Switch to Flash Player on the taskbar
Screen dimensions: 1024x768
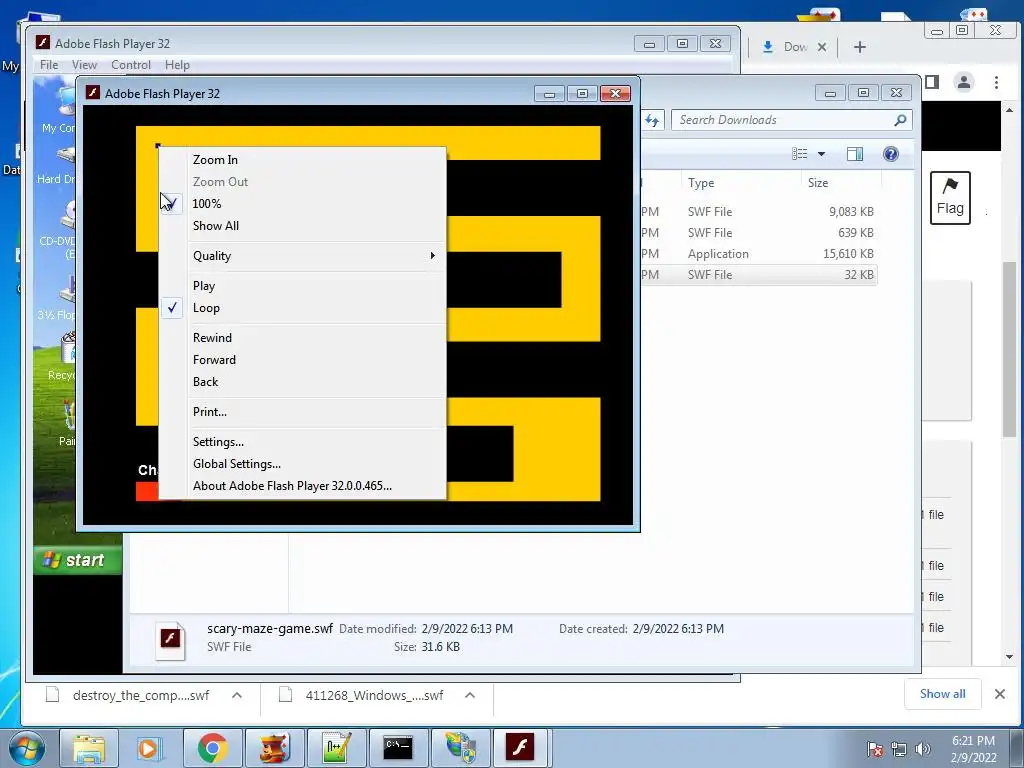pyautogui.click(x=521, y=748)
